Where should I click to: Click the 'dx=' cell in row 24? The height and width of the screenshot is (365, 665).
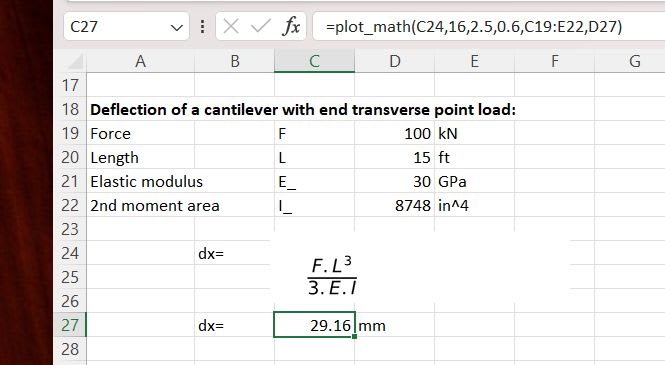[235, 253]
